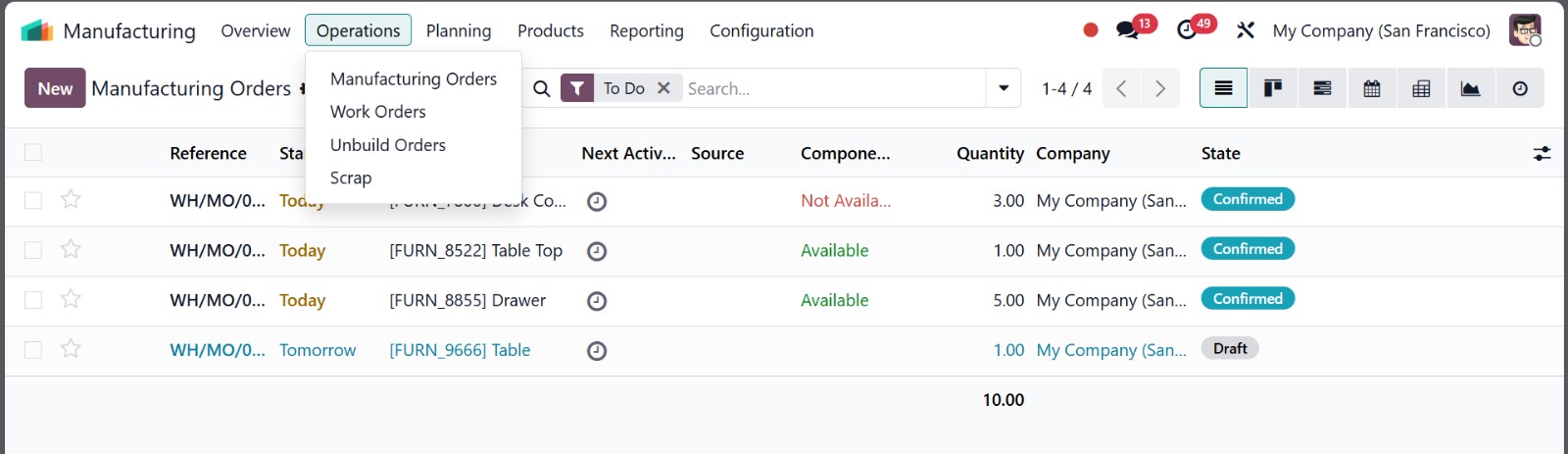Image resolution: width=1568 pixels, height=454 pixels.
Task: Switch to Activity view
Action: point(1519,88)
